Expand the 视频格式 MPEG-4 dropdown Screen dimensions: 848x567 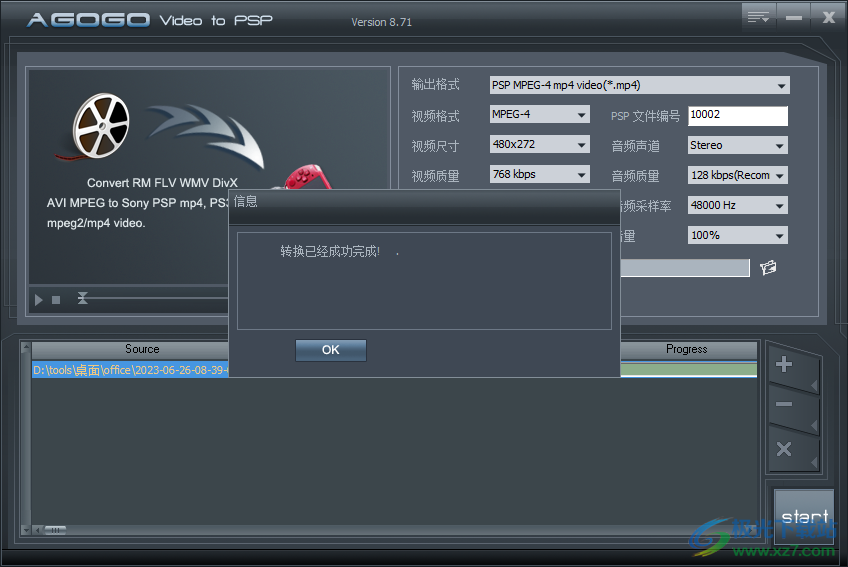pyautogui.click(x=539, y=115)
